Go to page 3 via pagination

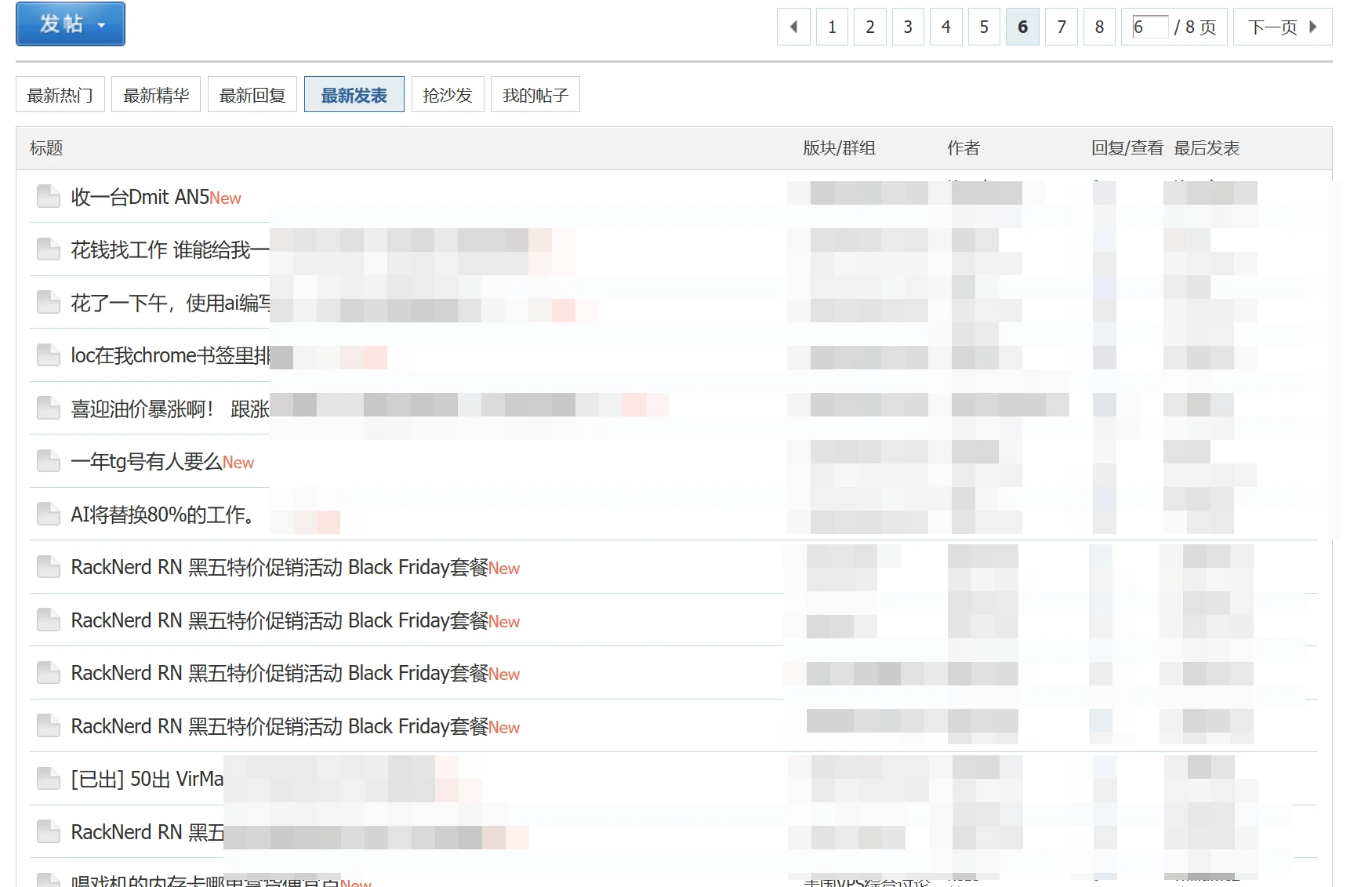pyautogui.click(x=907, y=26)
